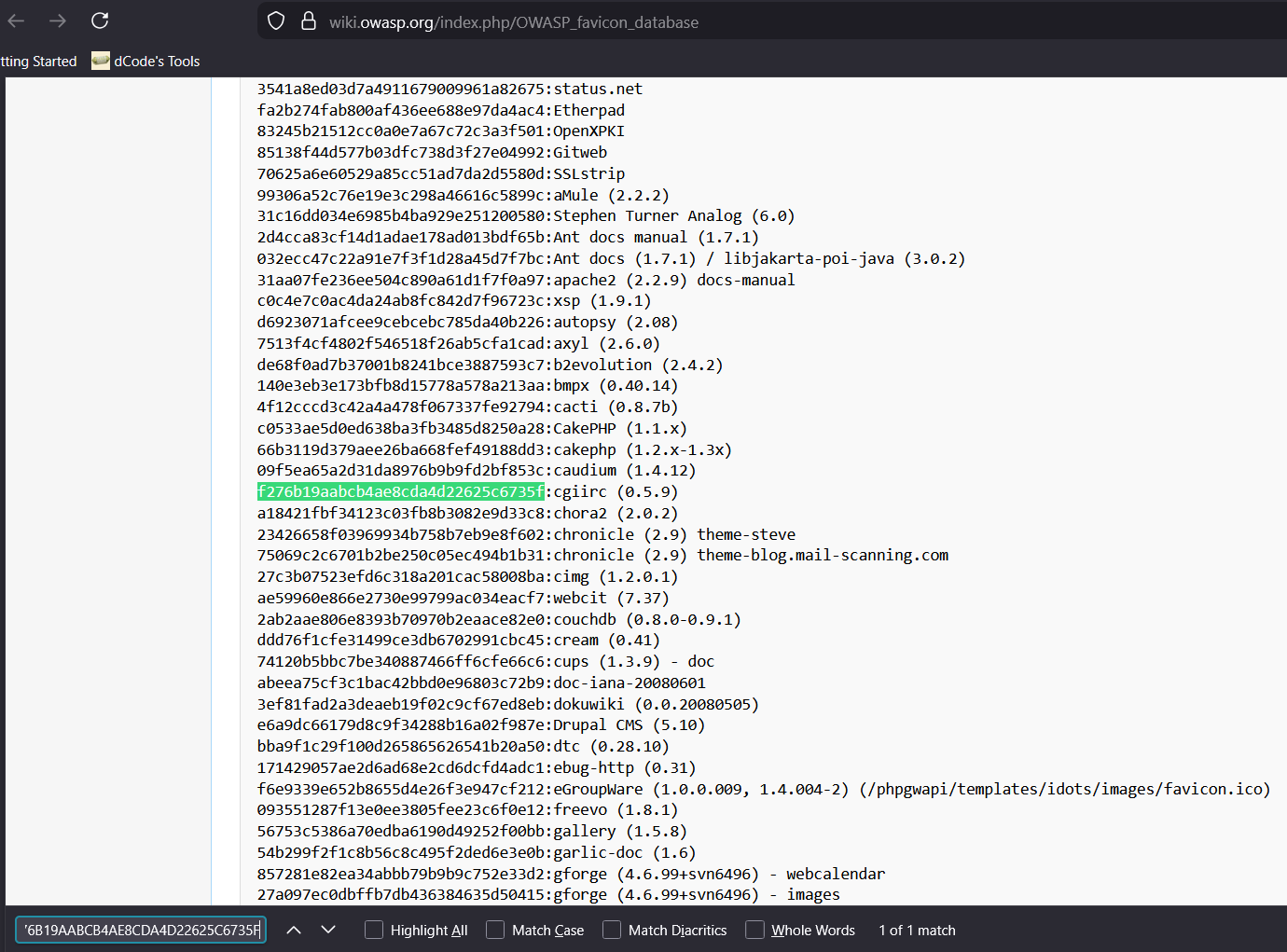The height and width of the screenshot is (952, 1287).
Task: Click the 'cimg (1.2.0.1)' entry
Action: 616,577
